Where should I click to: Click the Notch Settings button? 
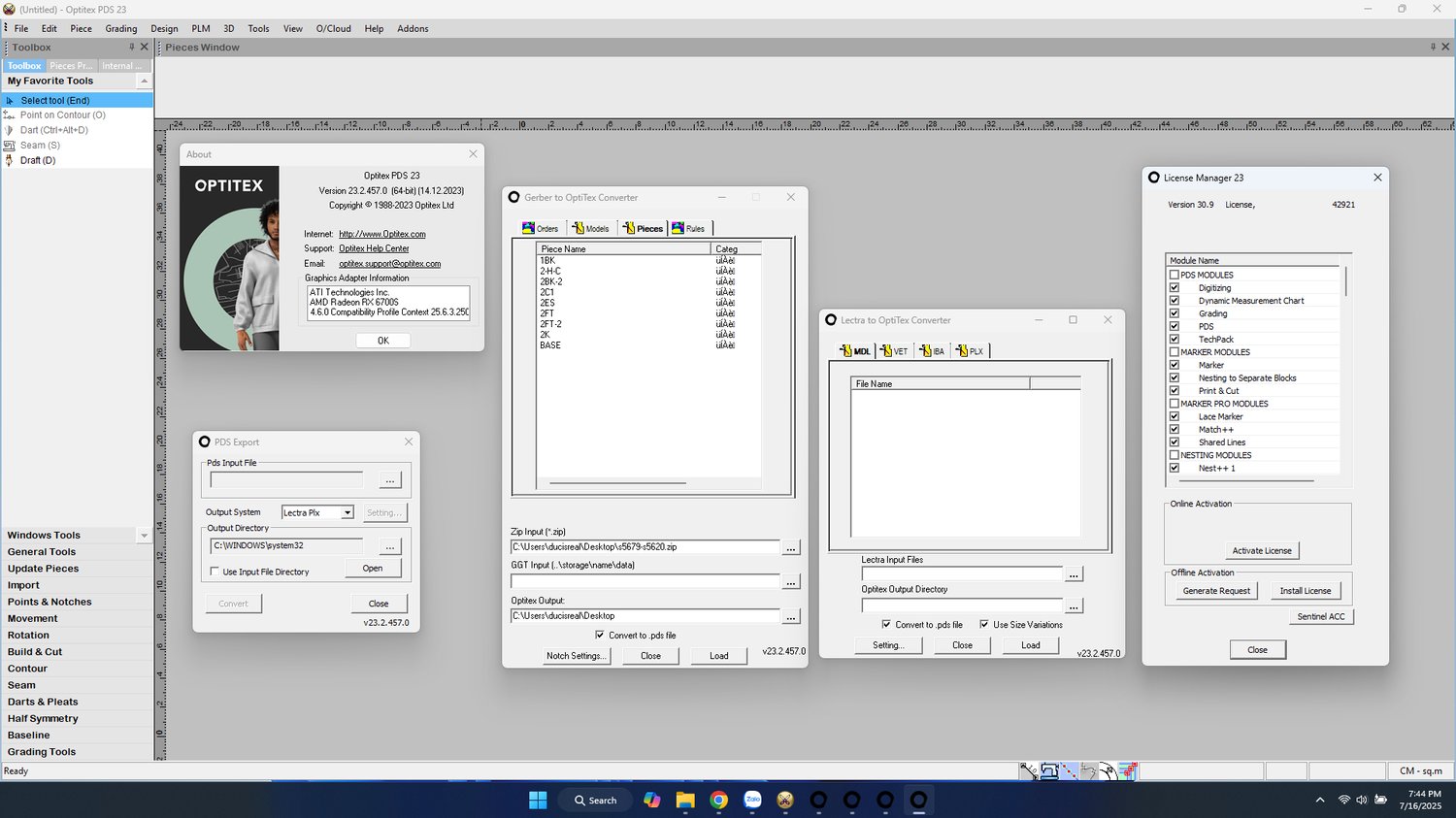576,656
